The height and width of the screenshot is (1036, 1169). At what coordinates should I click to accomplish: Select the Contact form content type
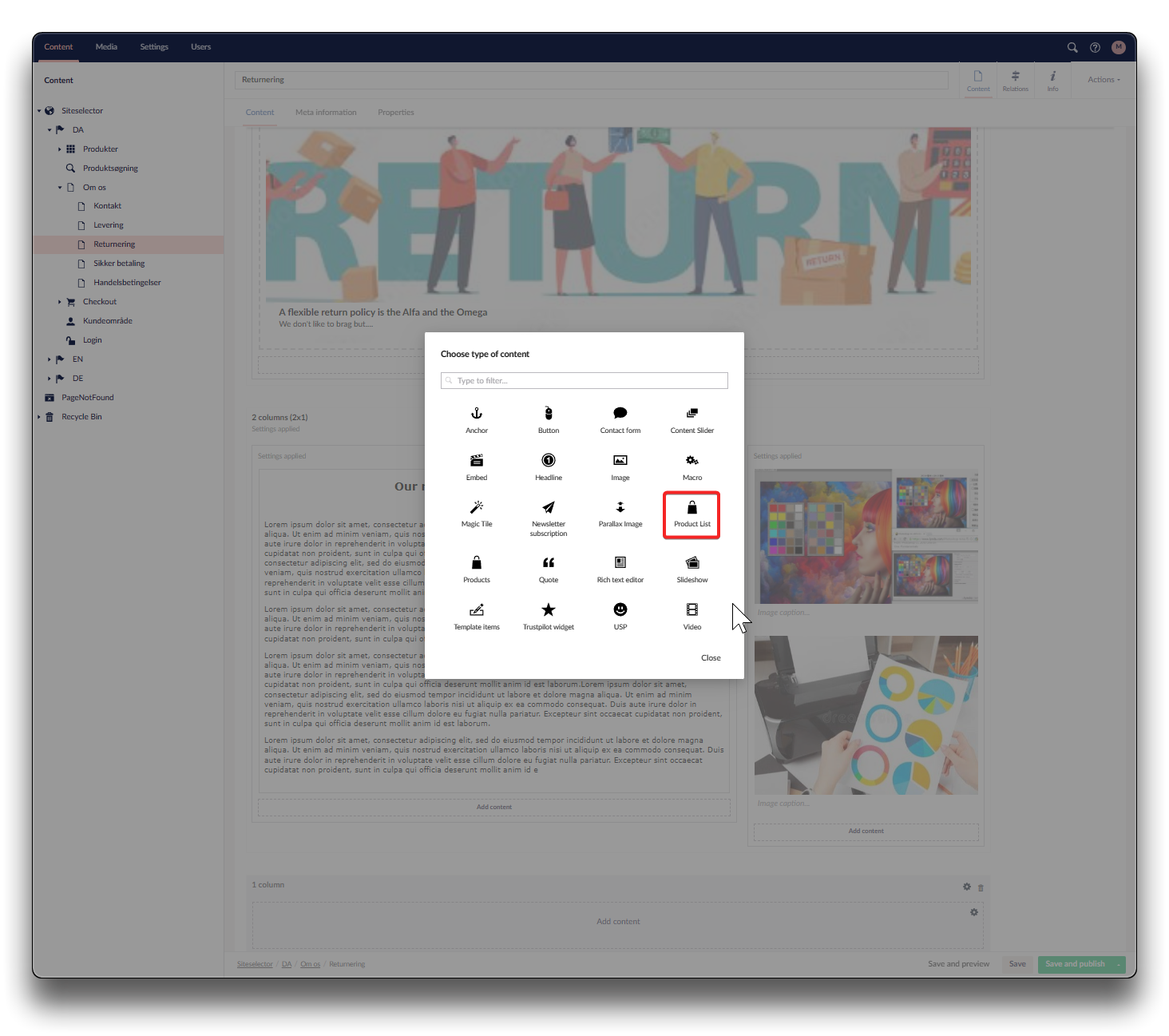click(620, 420)
